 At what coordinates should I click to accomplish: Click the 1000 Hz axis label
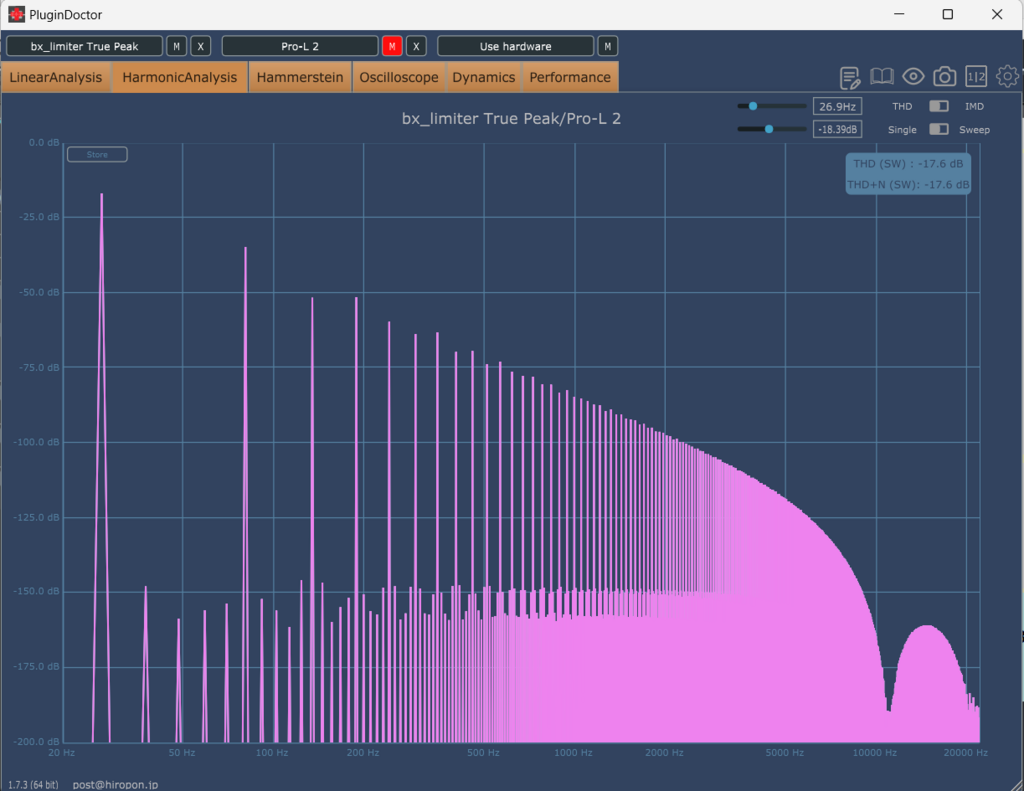click(573, 752)
